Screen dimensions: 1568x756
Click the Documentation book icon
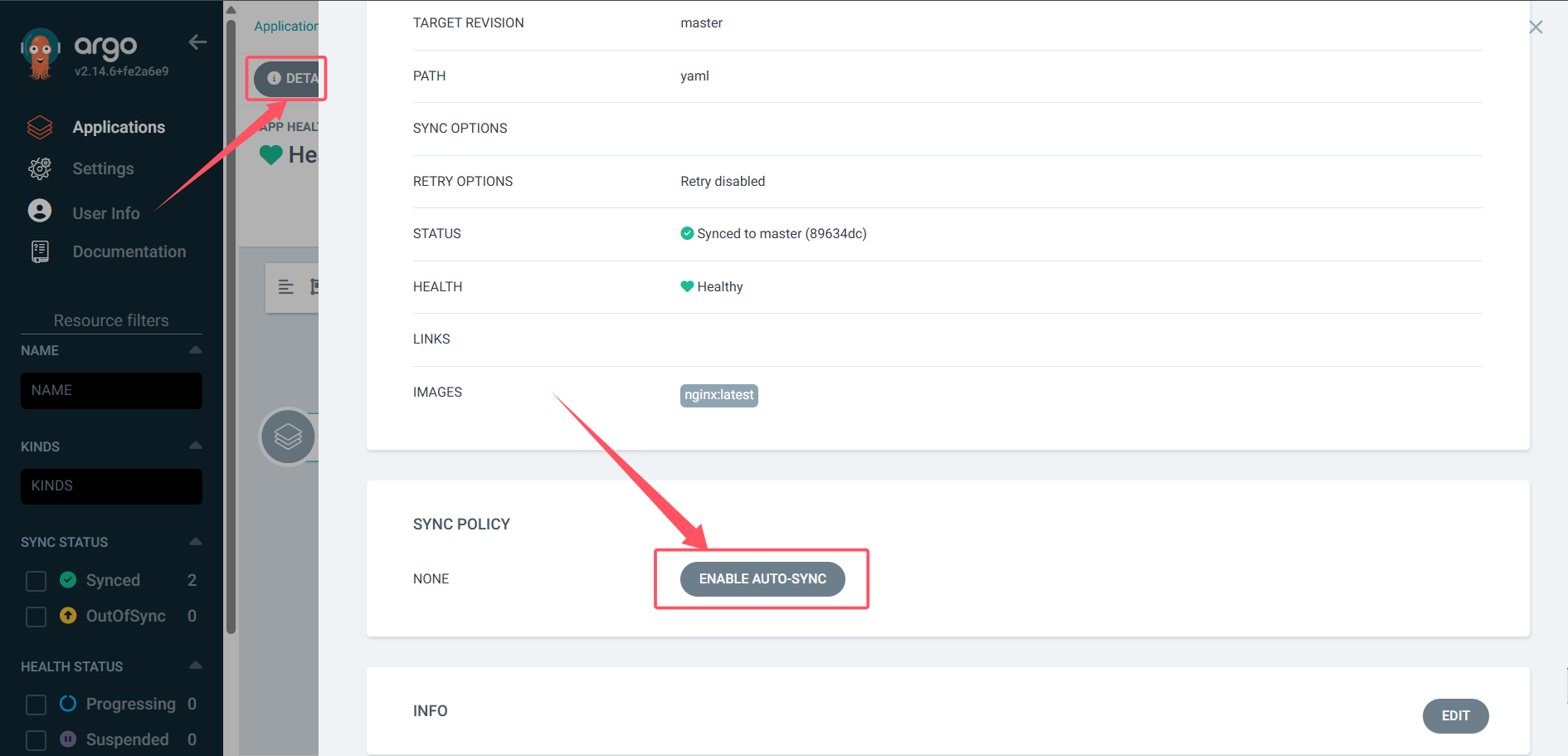tap(40, 251)
